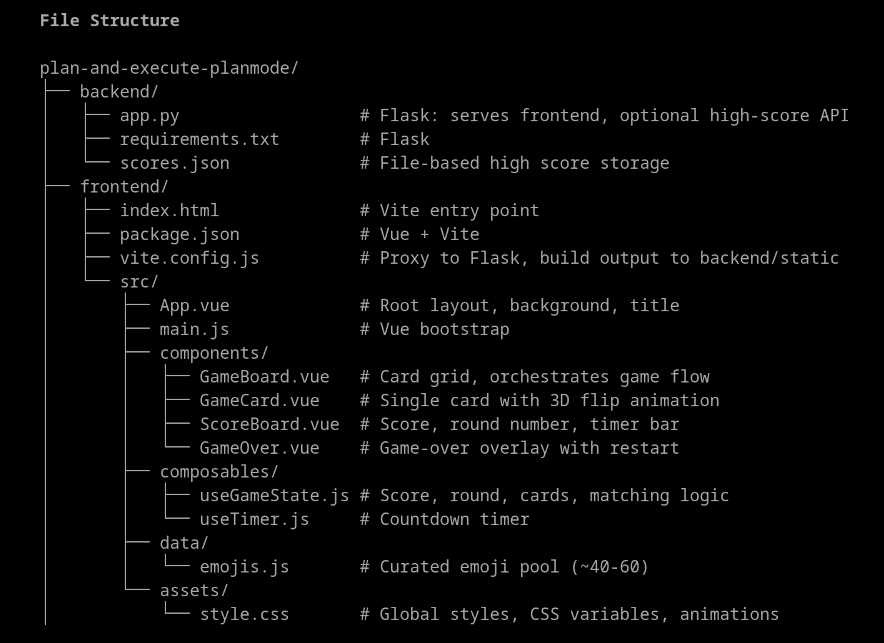
Task: Click the File Structure heading
Action: click(x=109, y=20)
